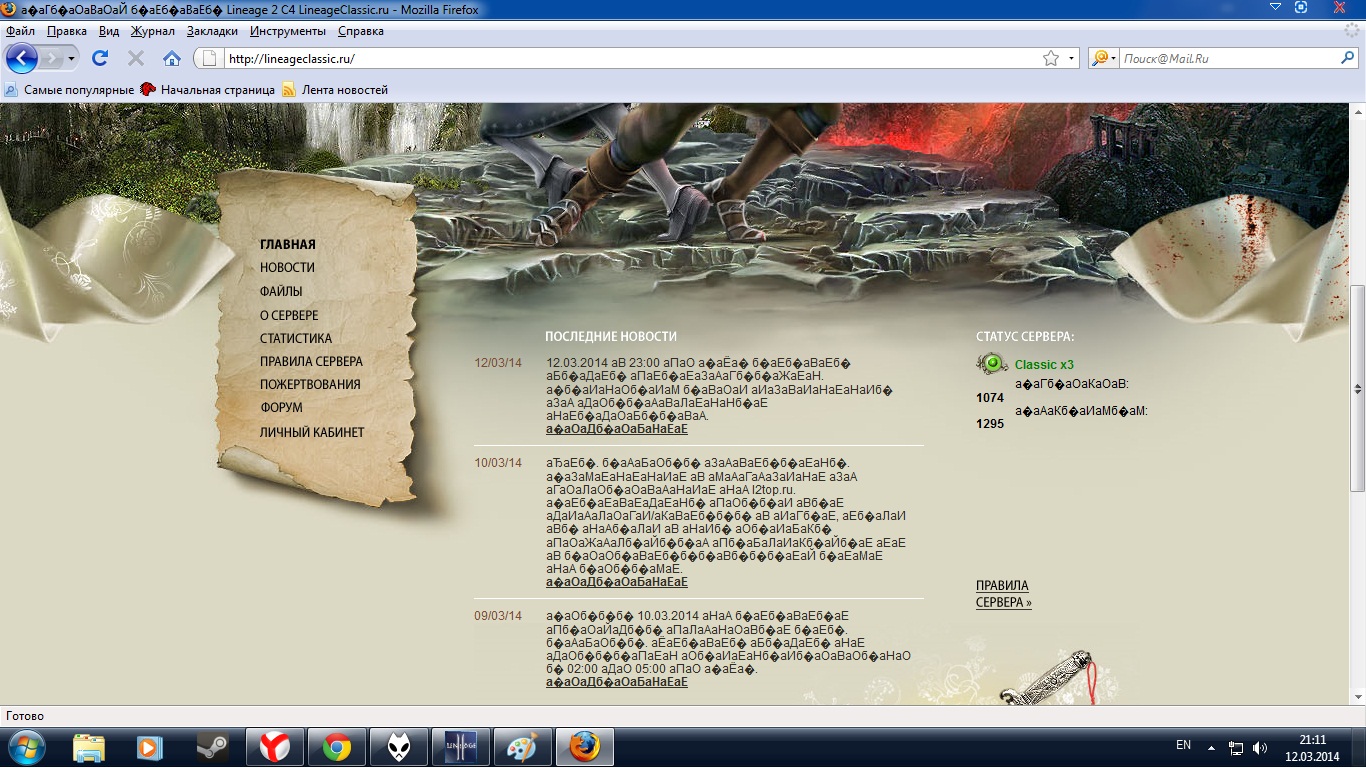This screenshot has height=768, width=1366.
Task: Open ЛИЧНЫЙ КАБИНЕТ in the site menu
Action: coord(312,433)
